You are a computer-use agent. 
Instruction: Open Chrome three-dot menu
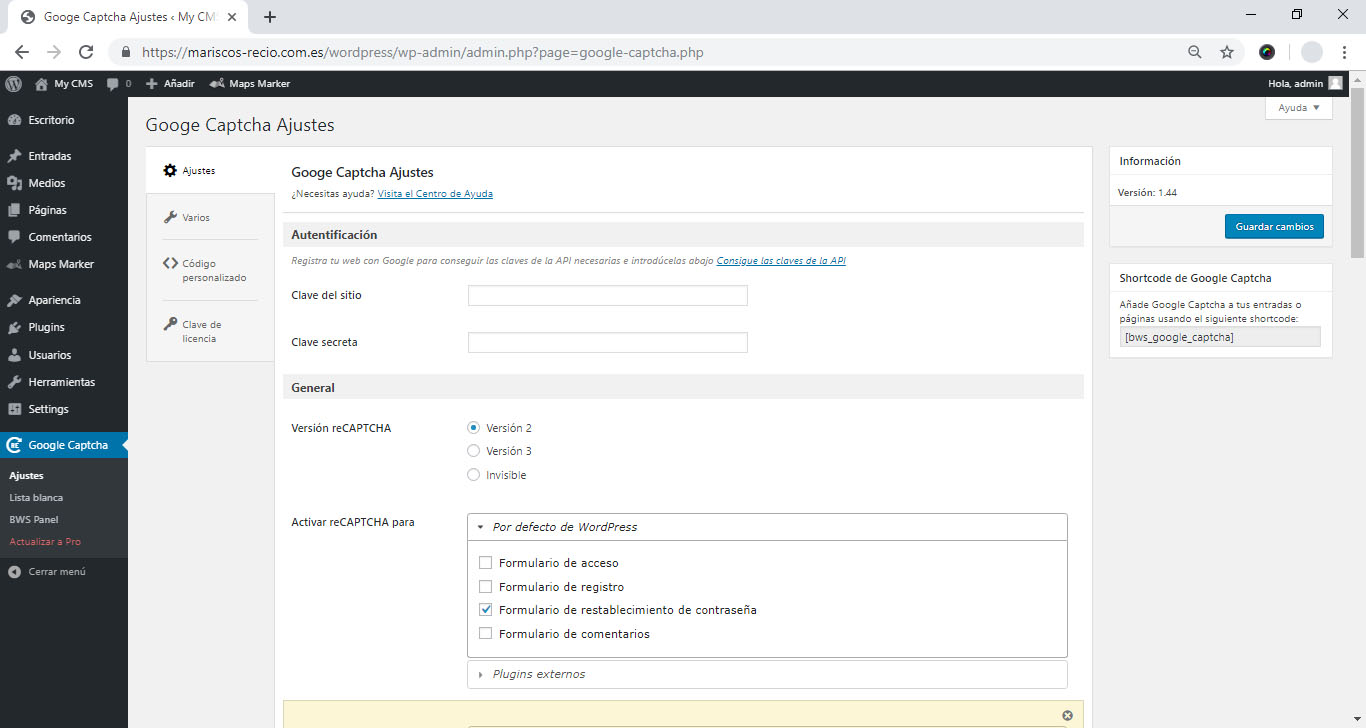(1344, 52)
